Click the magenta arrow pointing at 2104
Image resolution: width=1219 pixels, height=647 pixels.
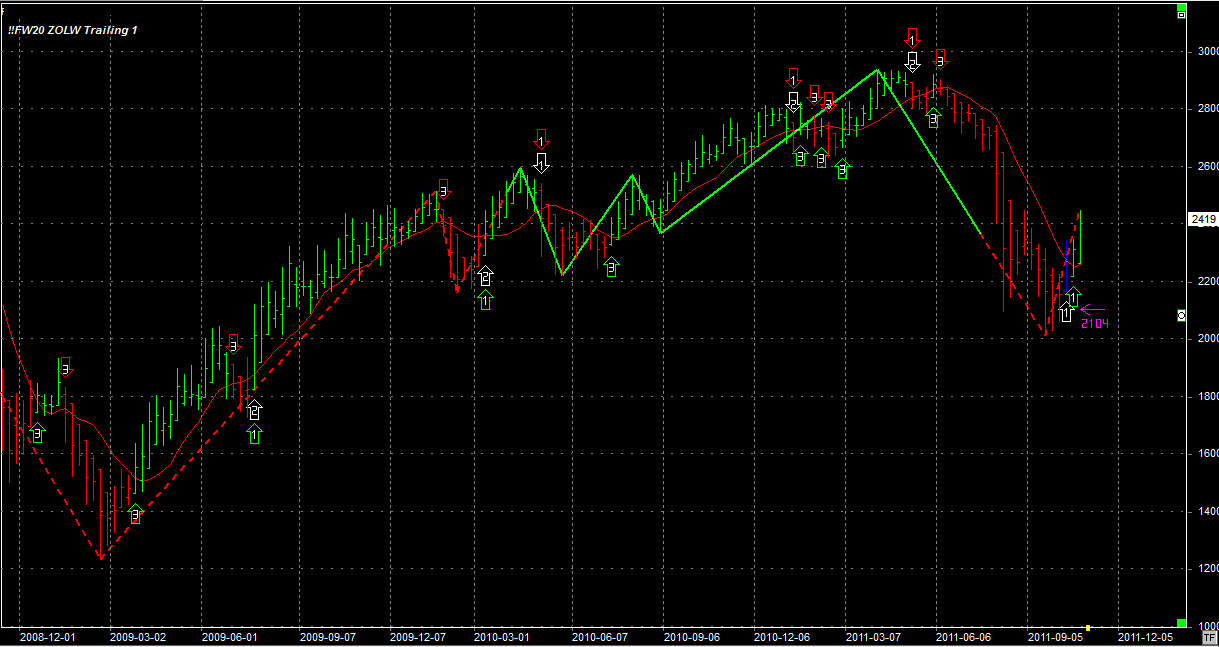click(1092, 309)
